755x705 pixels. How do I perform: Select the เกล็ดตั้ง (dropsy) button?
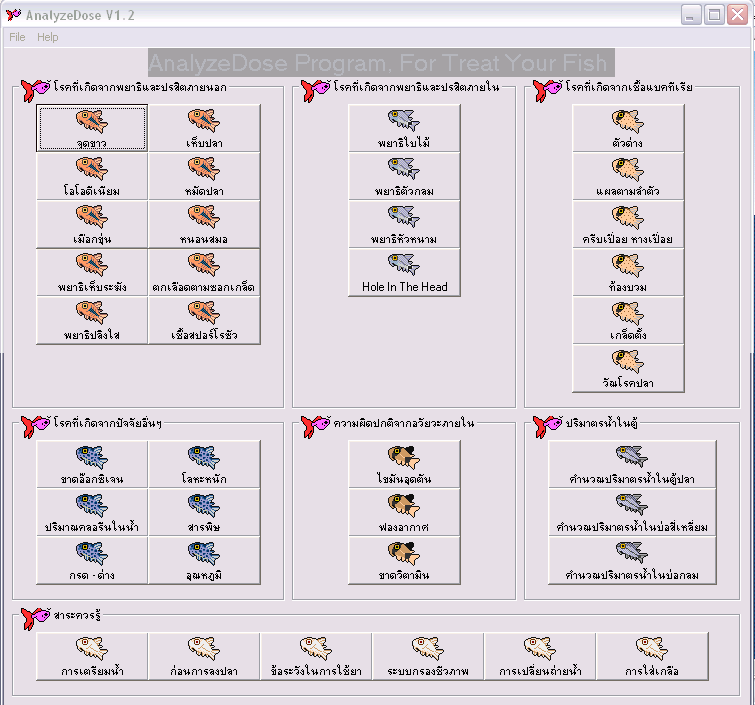tap(628, 320)
